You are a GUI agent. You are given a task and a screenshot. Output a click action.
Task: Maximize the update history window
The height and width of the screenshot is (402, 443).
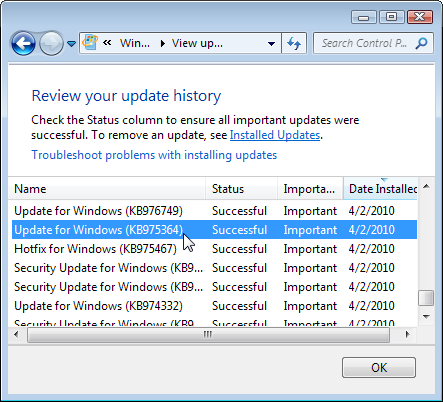pos(392,17)
